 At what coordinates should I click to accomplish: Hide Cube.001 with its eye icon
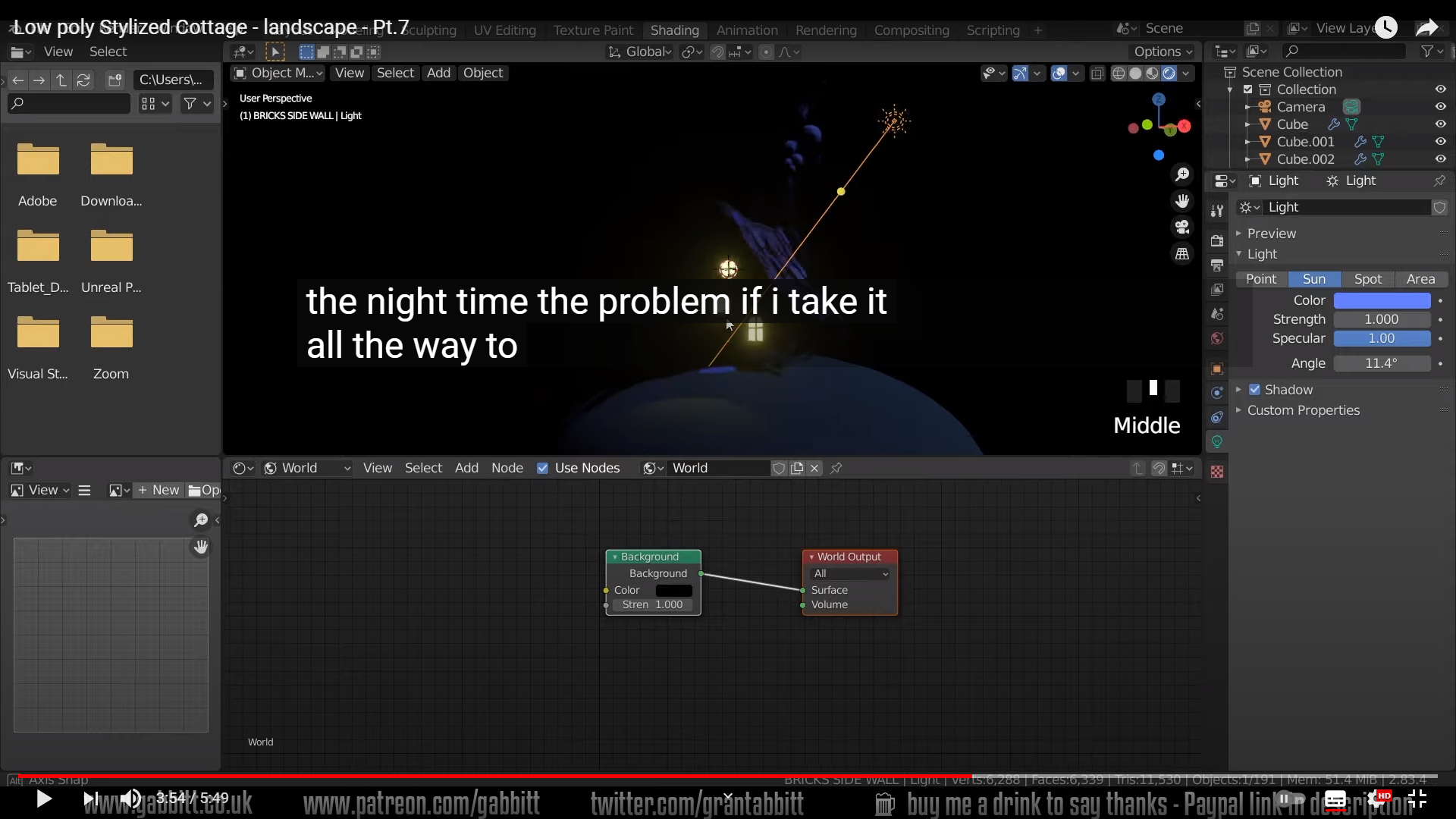click(1440, 142)
